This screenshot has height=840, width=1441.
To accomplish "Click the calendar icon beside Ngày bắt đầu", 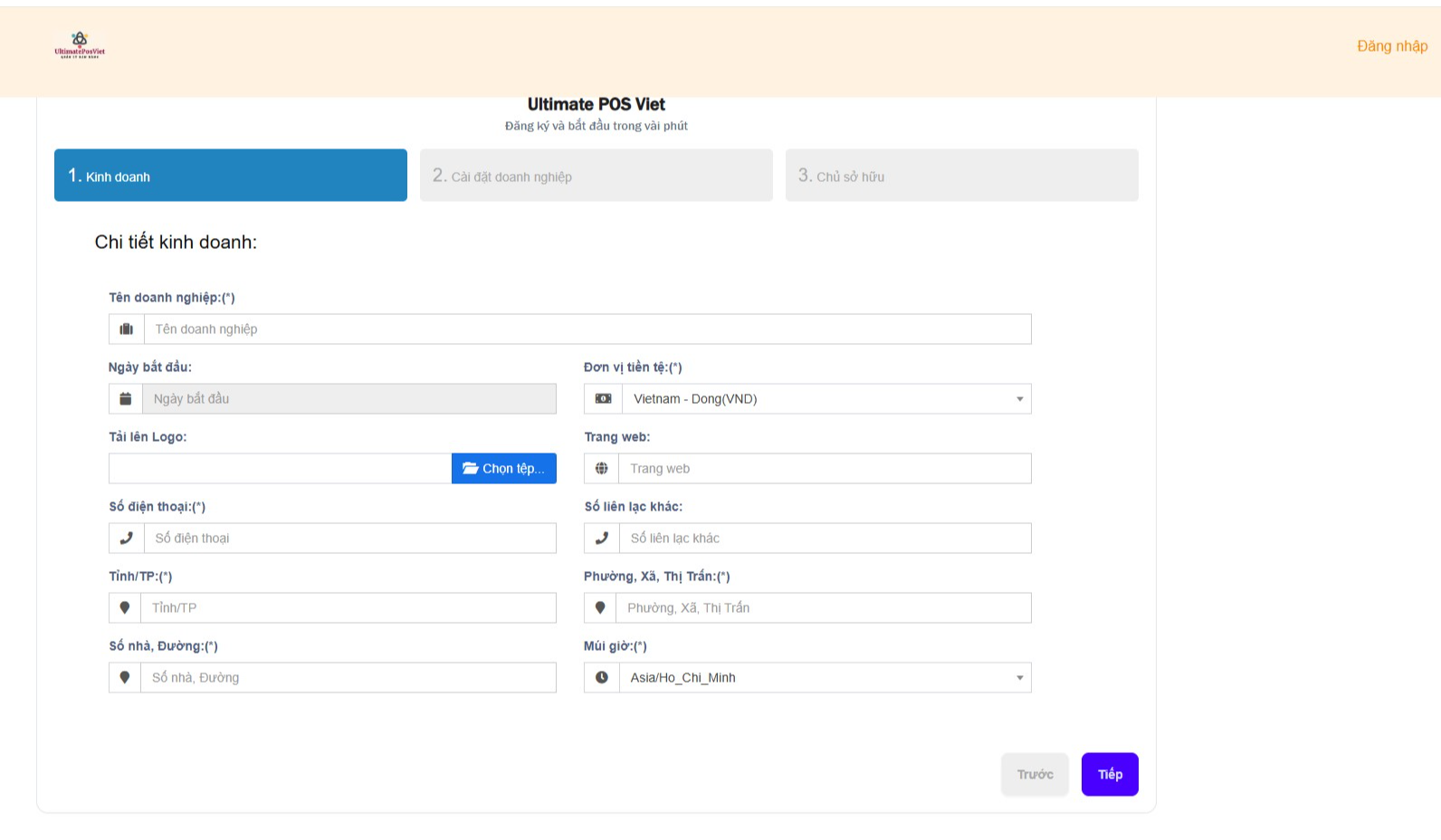I will pyautogui.click(x=126, y=399).
